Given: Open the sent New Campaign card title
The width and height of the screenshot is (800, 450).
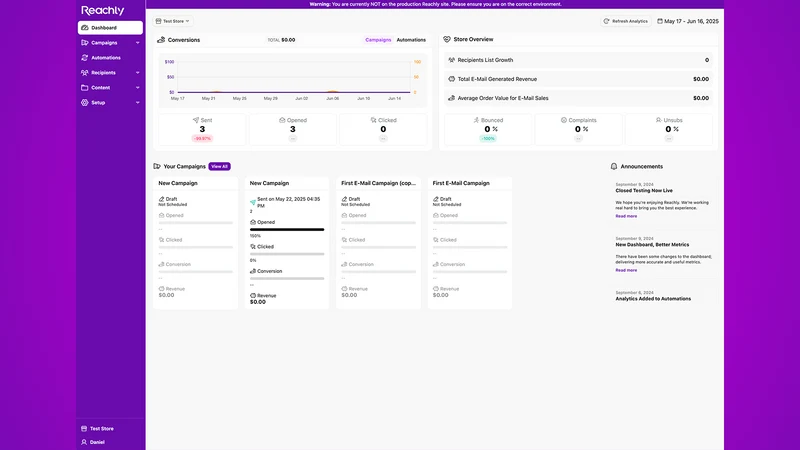Looking at the screenshot, I should click(269, 183).
